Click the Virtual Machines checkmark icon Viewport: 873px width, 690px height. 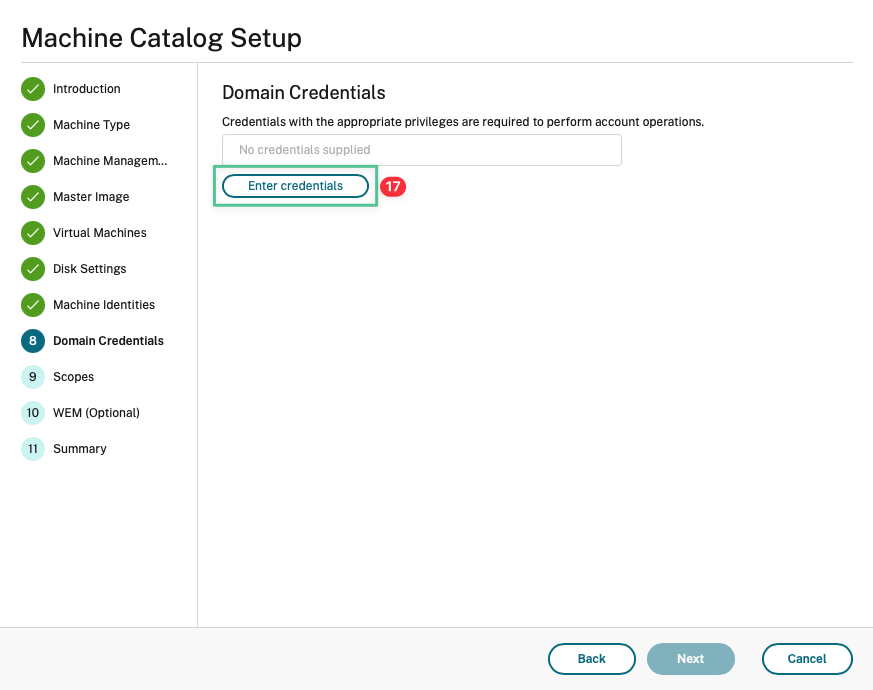coord(33,233)
